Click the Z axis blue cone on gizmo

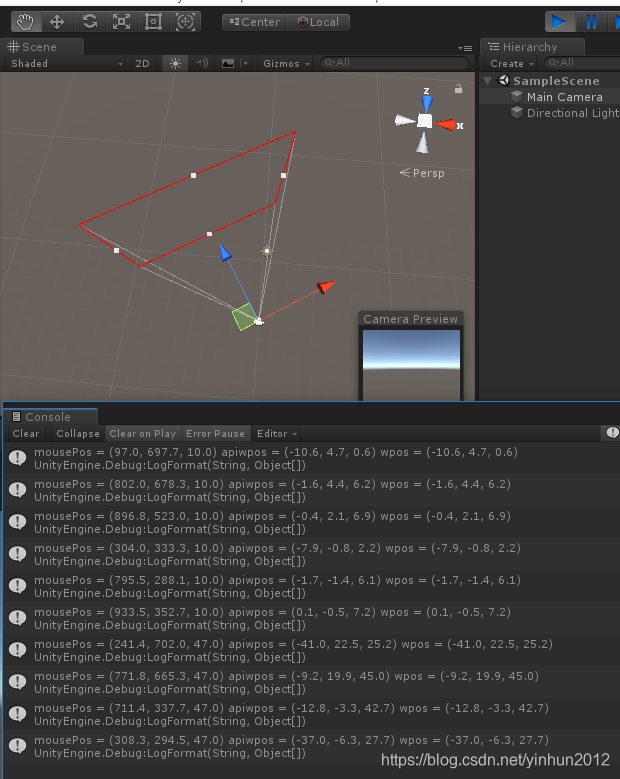427,102
